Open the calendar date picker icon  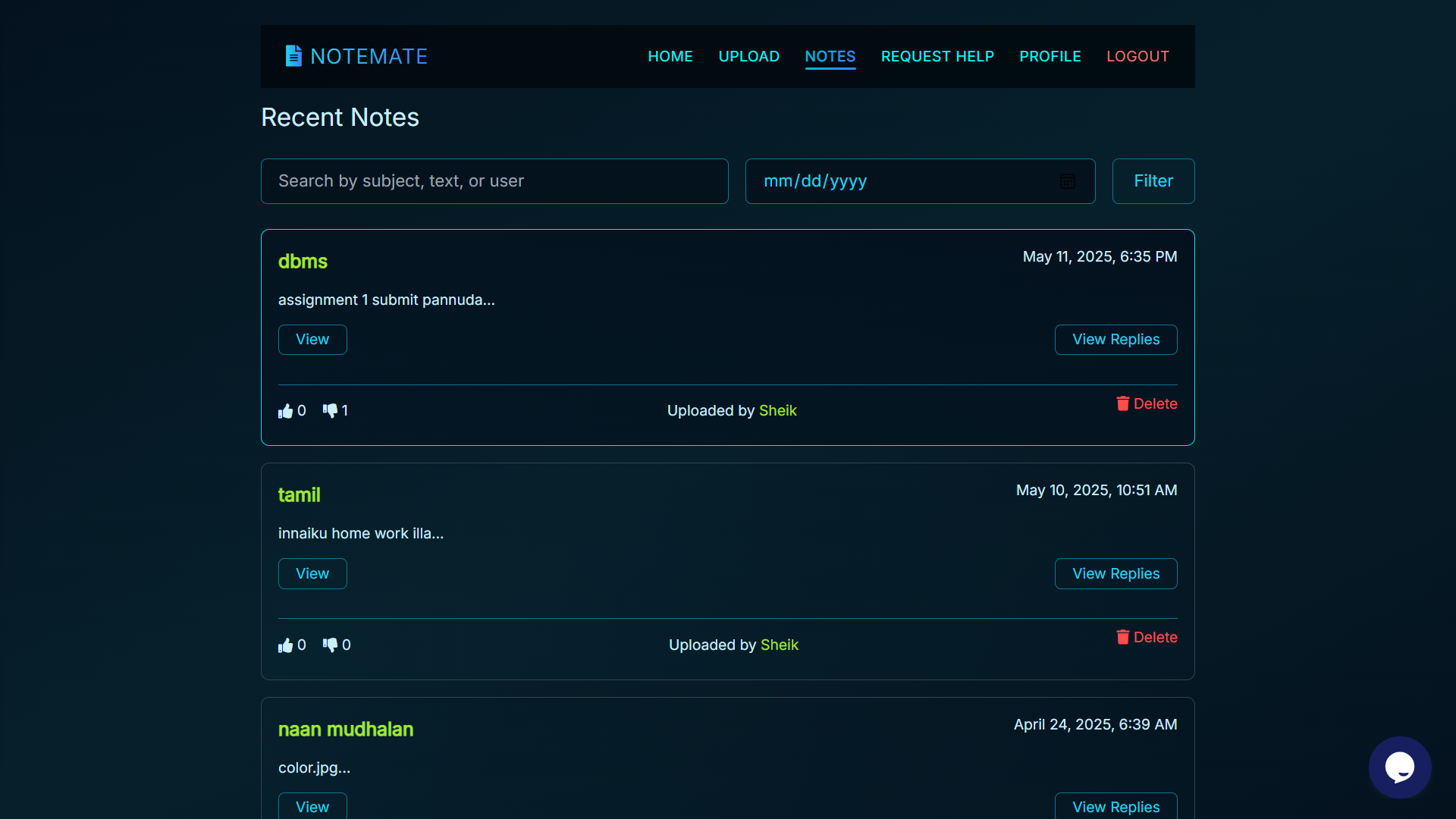(x=1067, y=181)
